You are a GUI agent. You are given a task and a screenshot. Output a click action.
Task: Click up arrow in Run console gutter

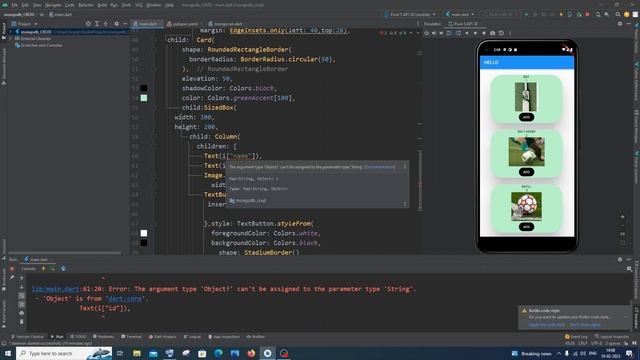pos(22,278)
